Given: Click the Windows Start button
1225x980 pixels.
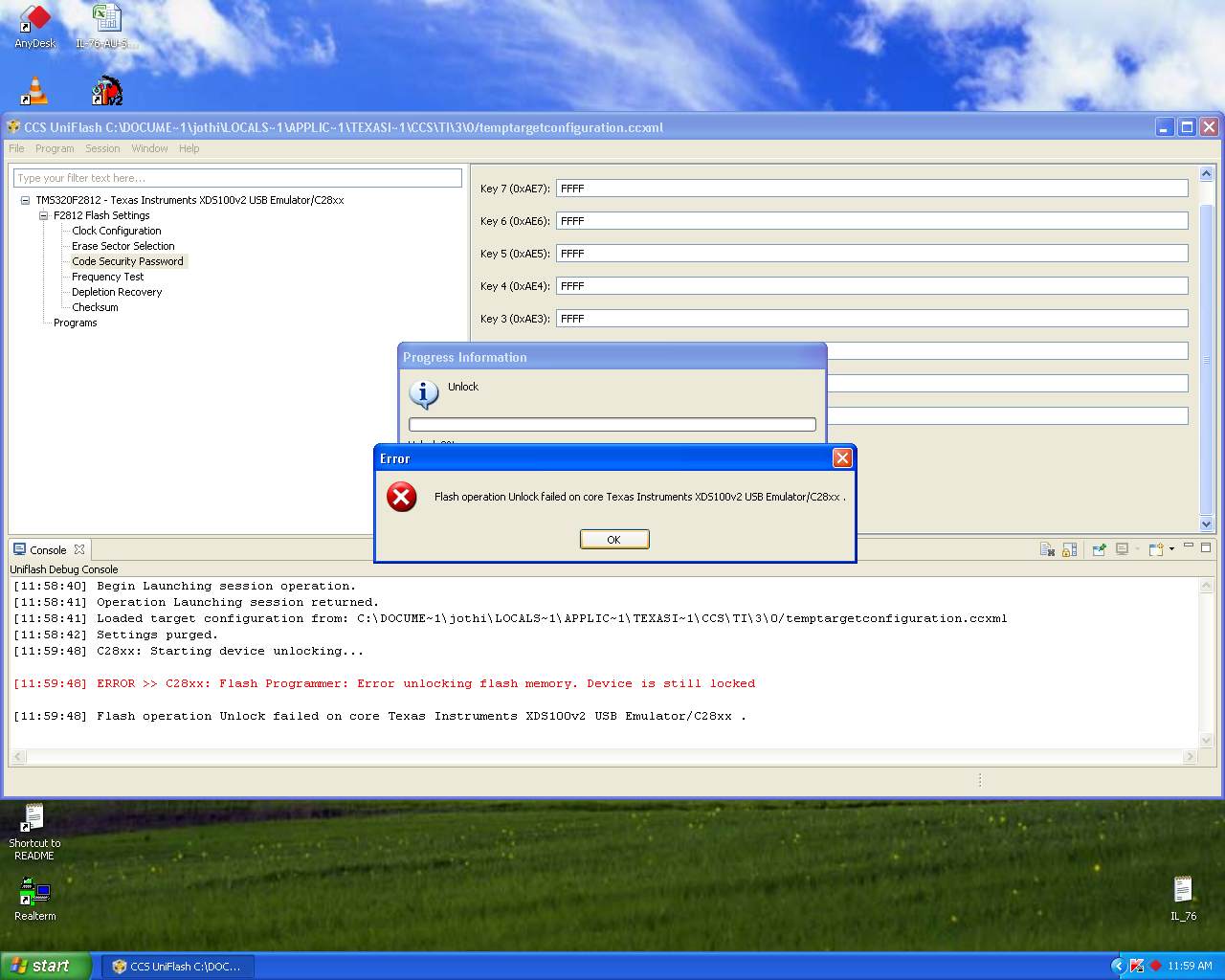Looking at the screenshot, I should 47,966.
